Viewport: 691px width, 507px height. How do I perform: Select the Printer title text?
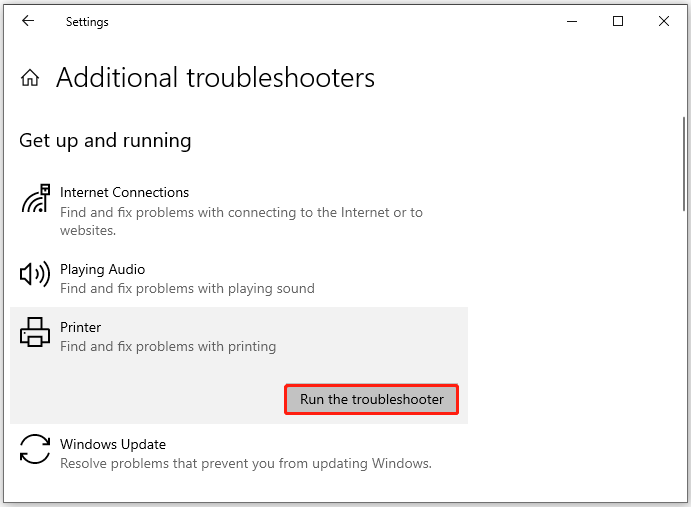click(x=80, y=327)
